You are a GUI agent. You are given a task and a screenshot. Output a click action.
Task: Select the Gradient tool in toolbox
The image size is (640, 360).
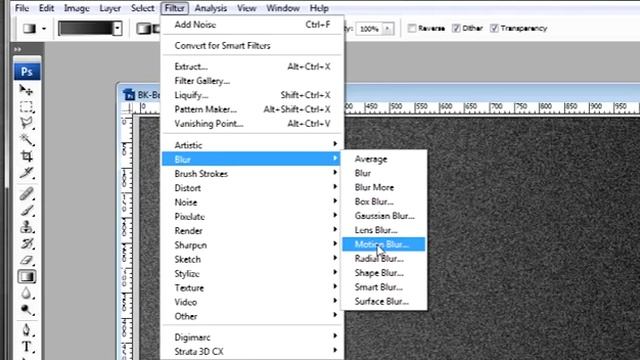point(27,277)
